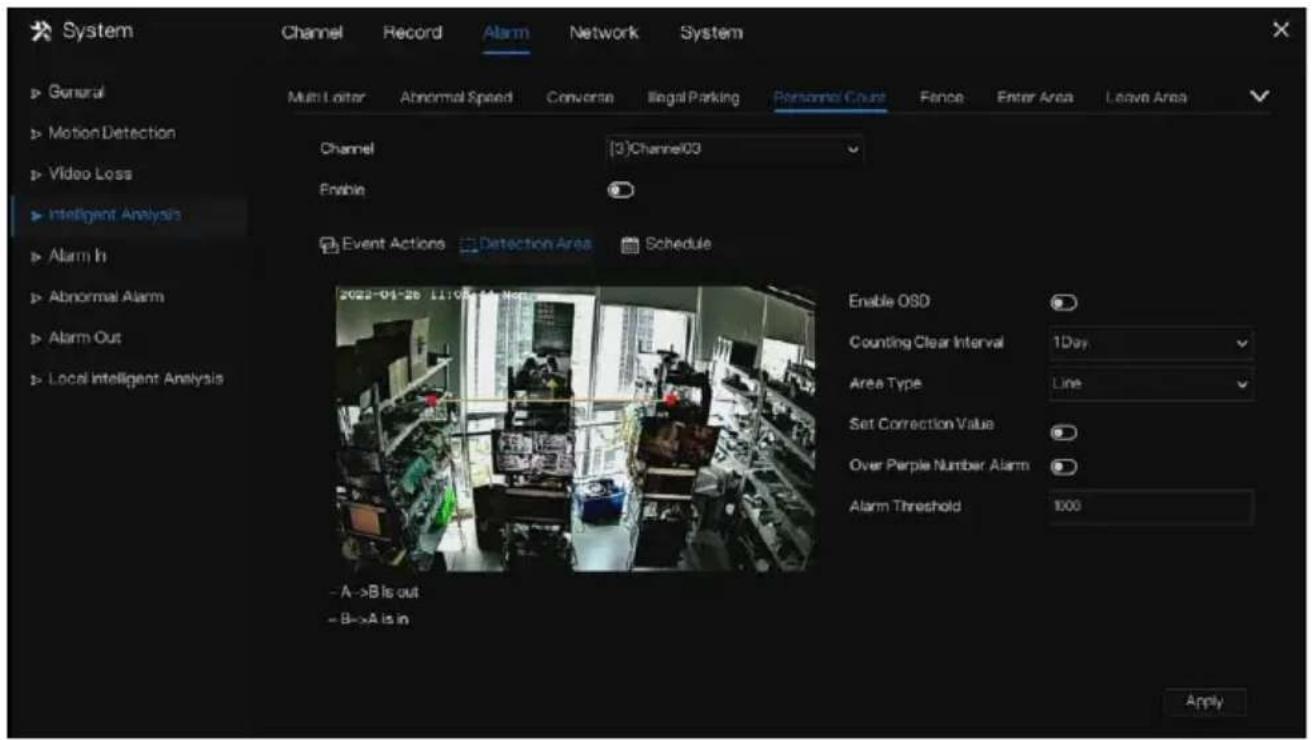Toggle the Enable switch under Channel
The image size is (1312, 740).
(x=620, y=189)
